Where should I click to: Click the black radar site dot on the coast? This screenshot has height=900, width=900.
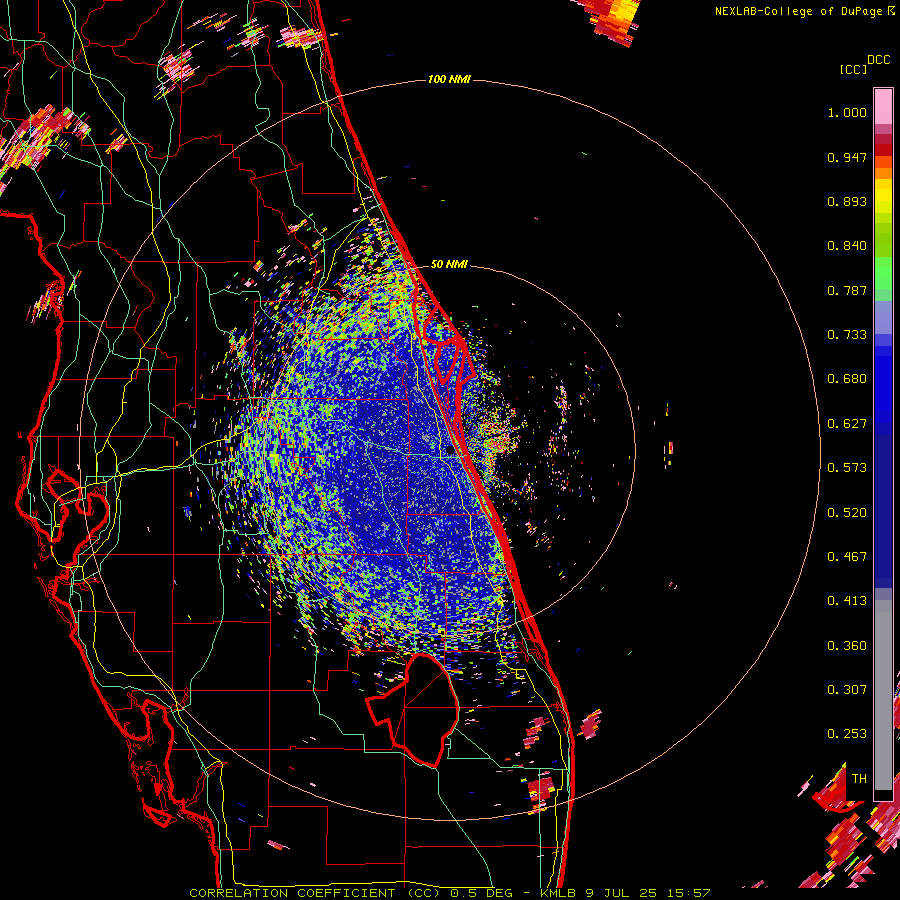pyautogui.click(x=450, y=451)
